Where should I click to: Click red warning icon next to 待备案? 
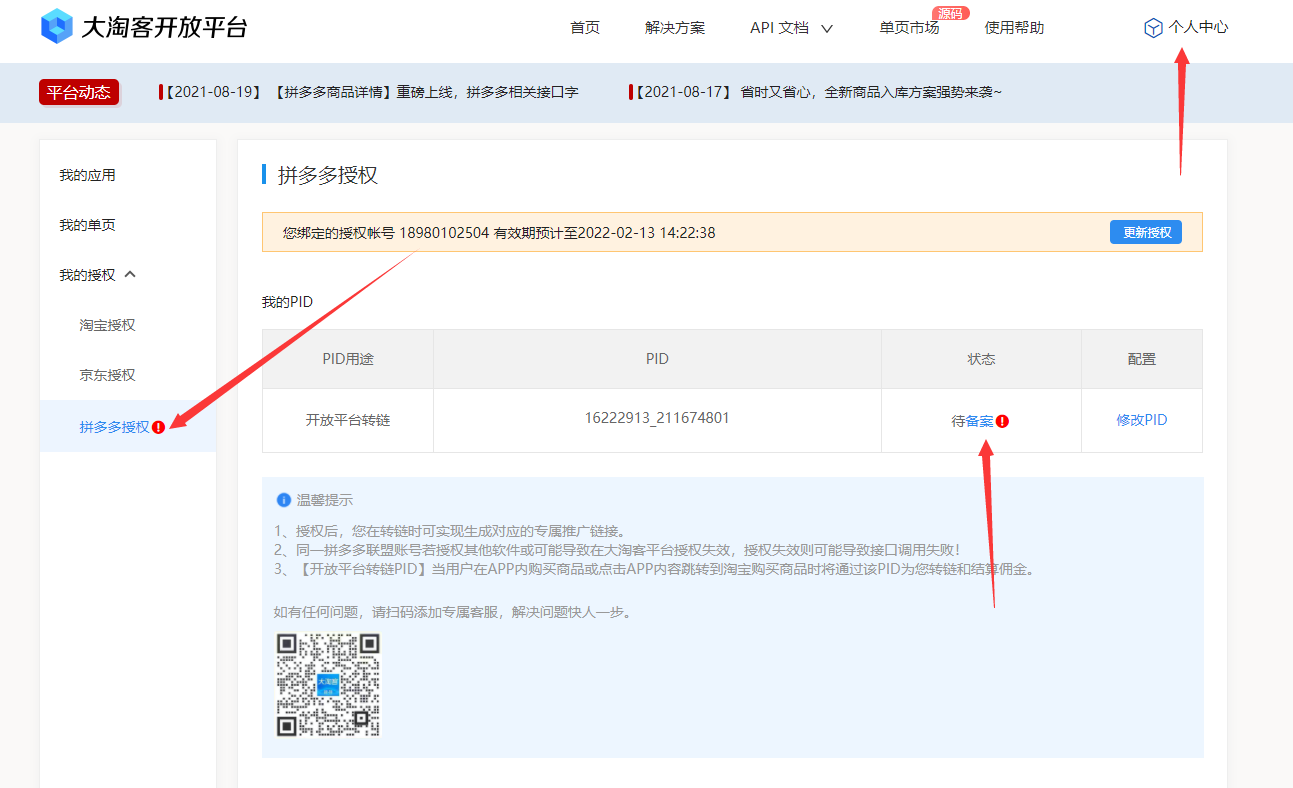pyautogui.click(x=1002, y=421)
